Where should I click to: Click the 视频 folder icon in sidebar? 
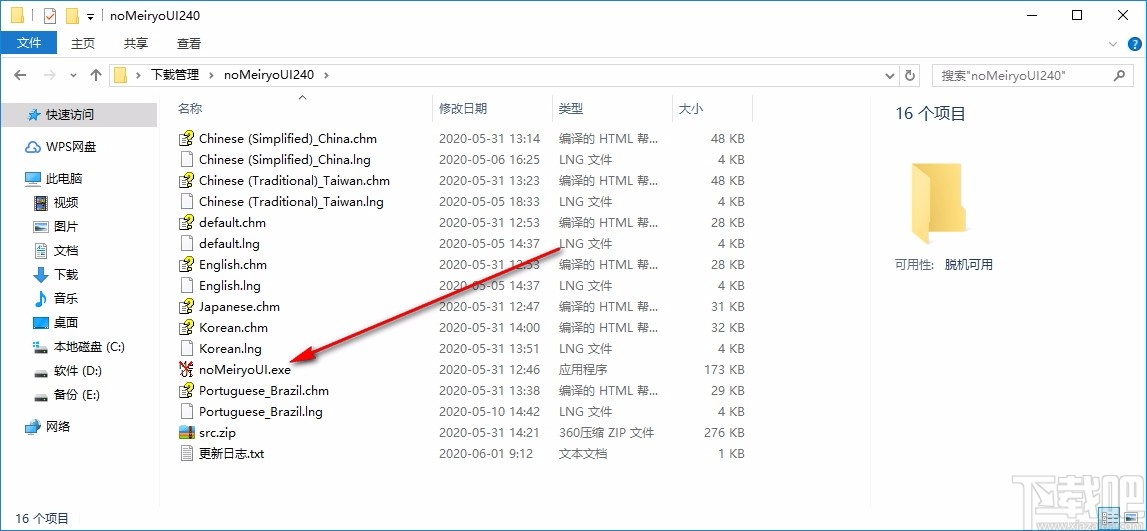point(41,203)
